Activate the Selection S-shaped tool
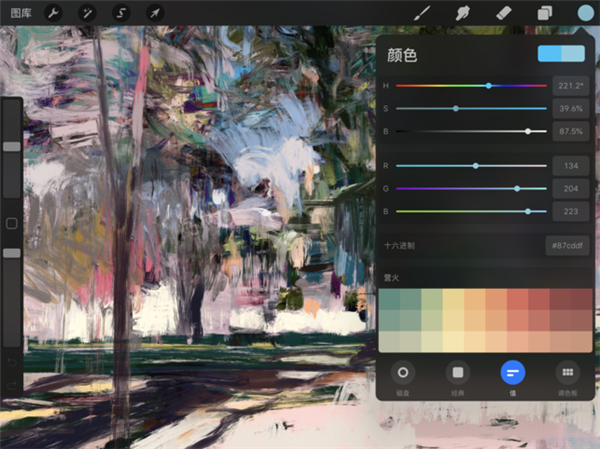 coord(120,13)
